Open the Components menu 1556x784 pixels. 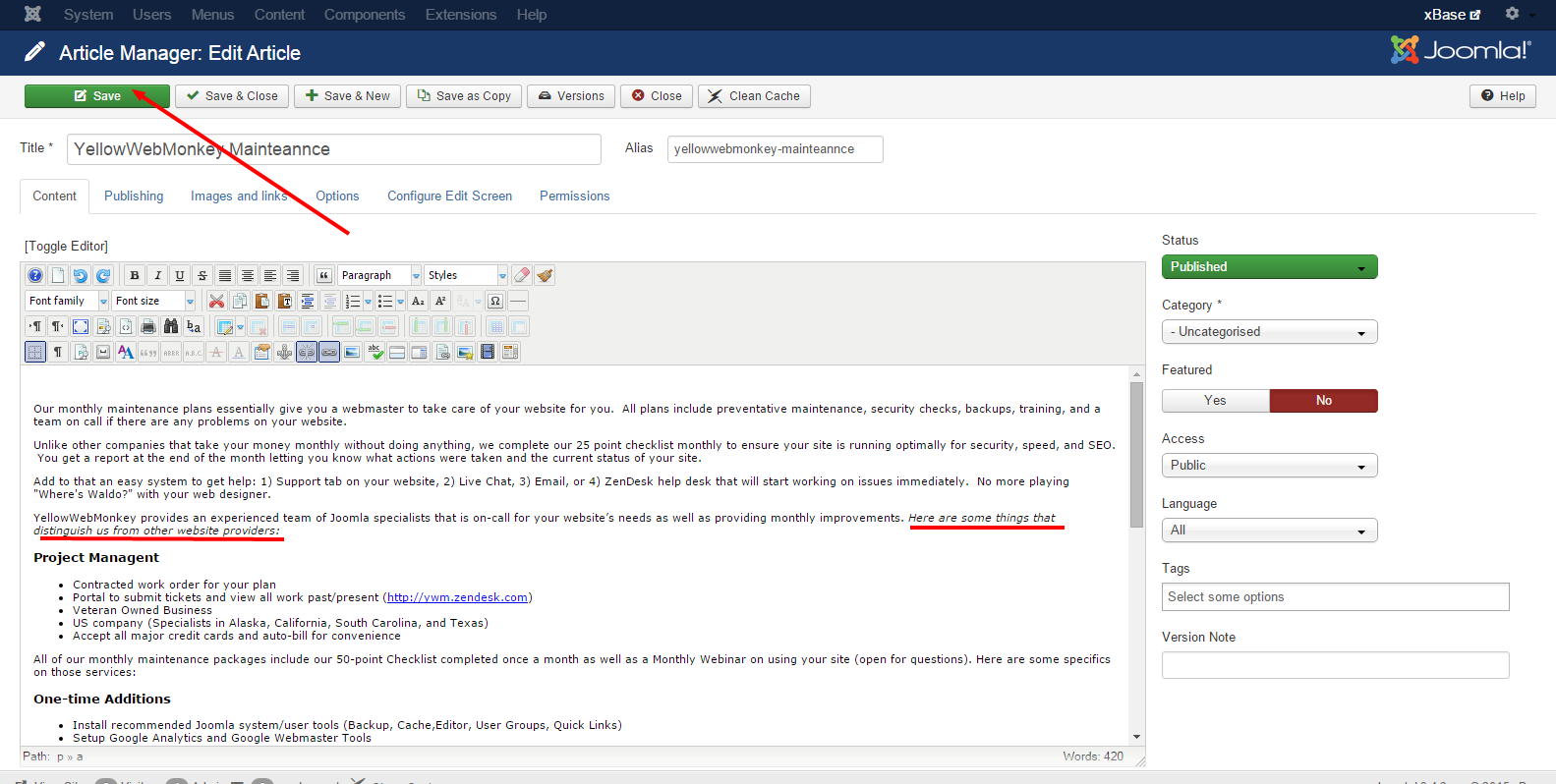coord(365,15)
